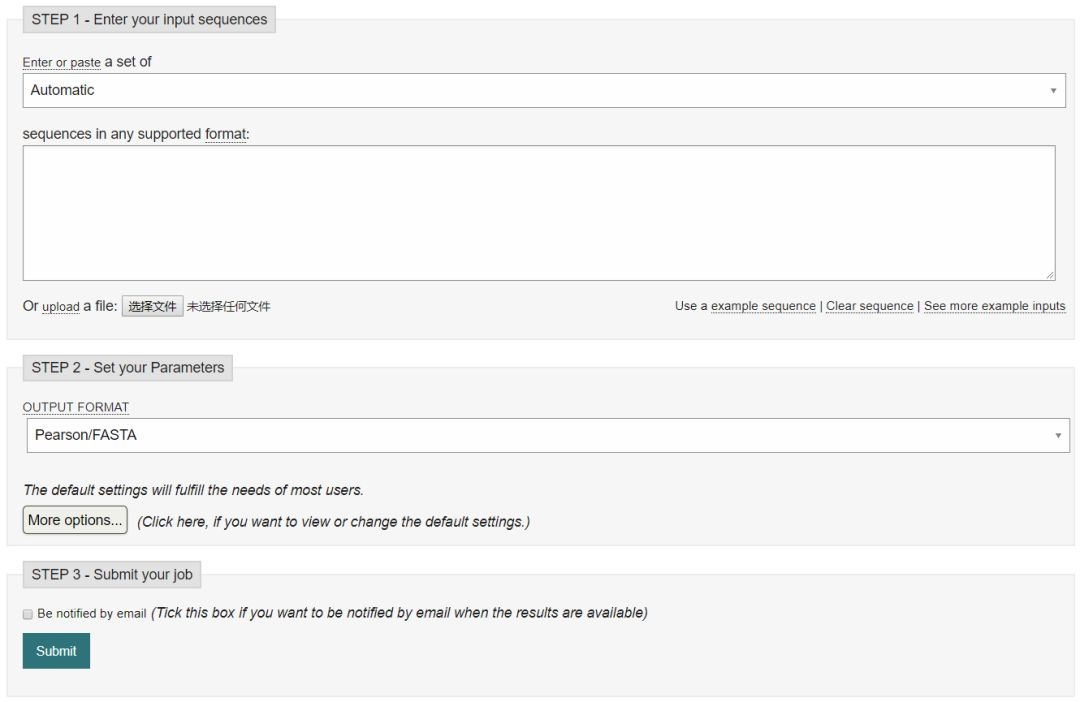
Task: Click the 'upload' help link
Action: [x=60, y=307]
